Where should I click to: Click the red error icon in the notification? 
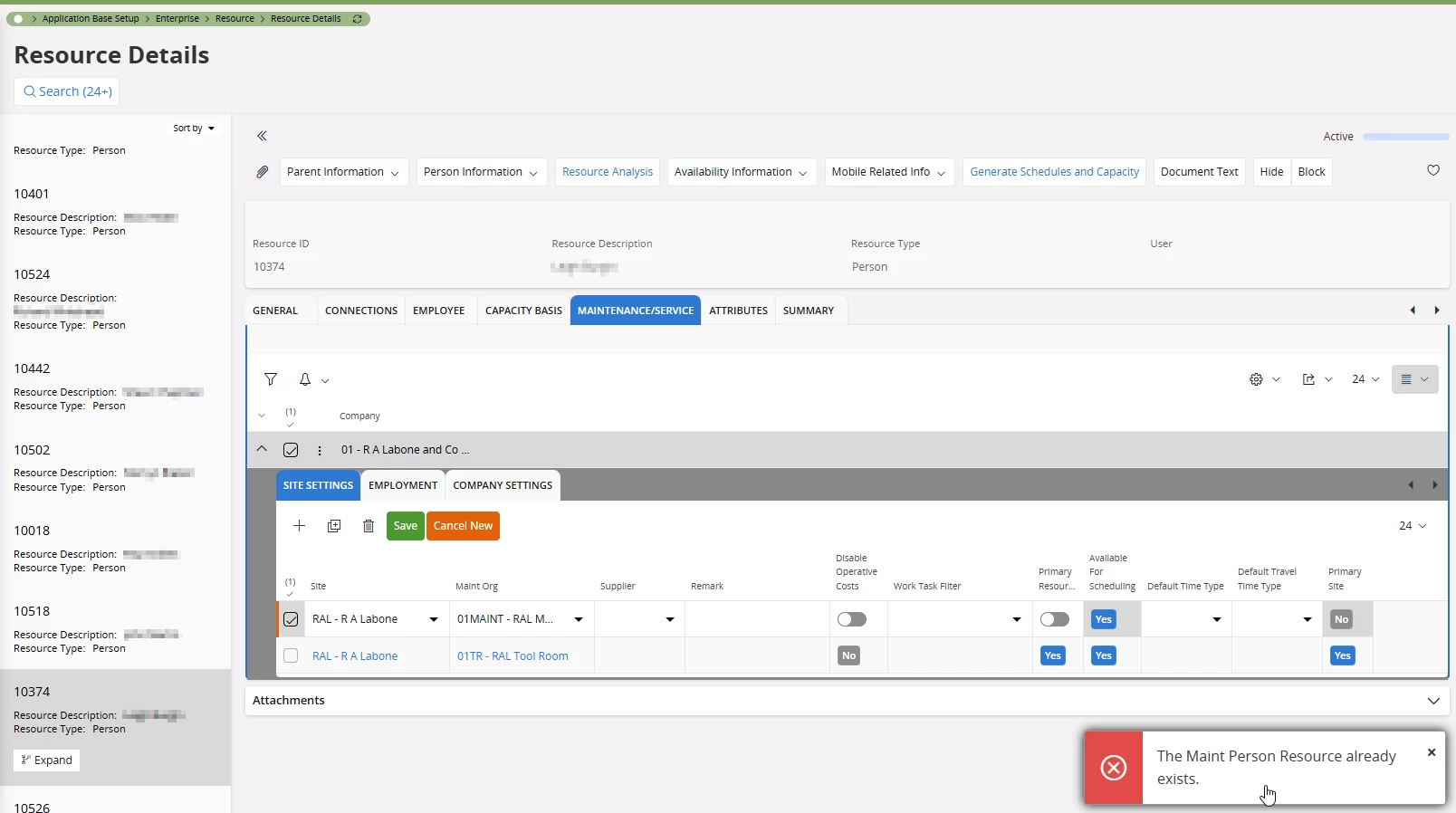pos(1114,768)
